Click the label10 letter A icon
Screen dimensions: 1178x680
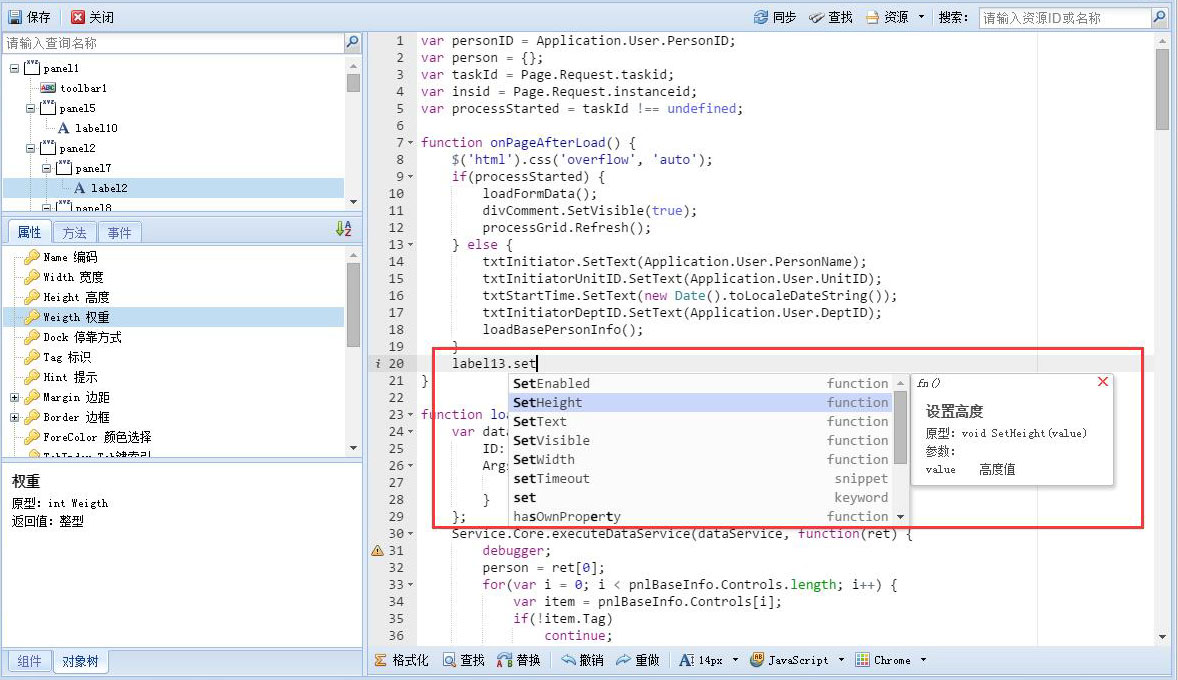point(64,128)
